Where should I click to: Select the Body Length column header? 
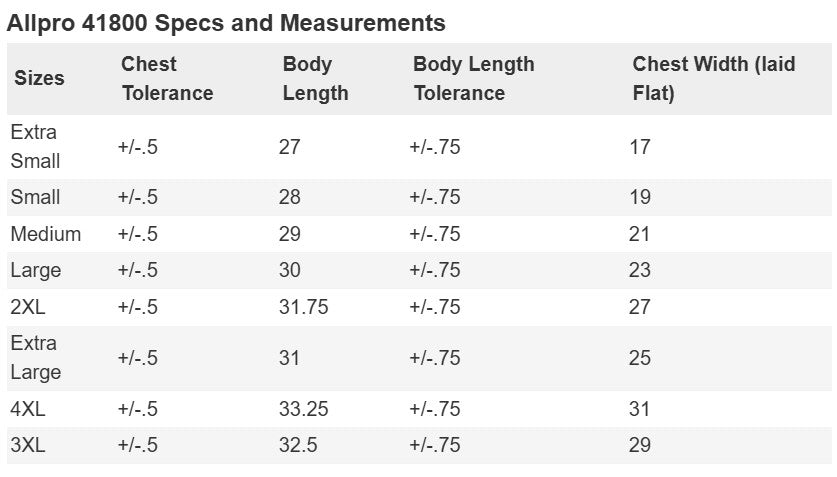315,78
